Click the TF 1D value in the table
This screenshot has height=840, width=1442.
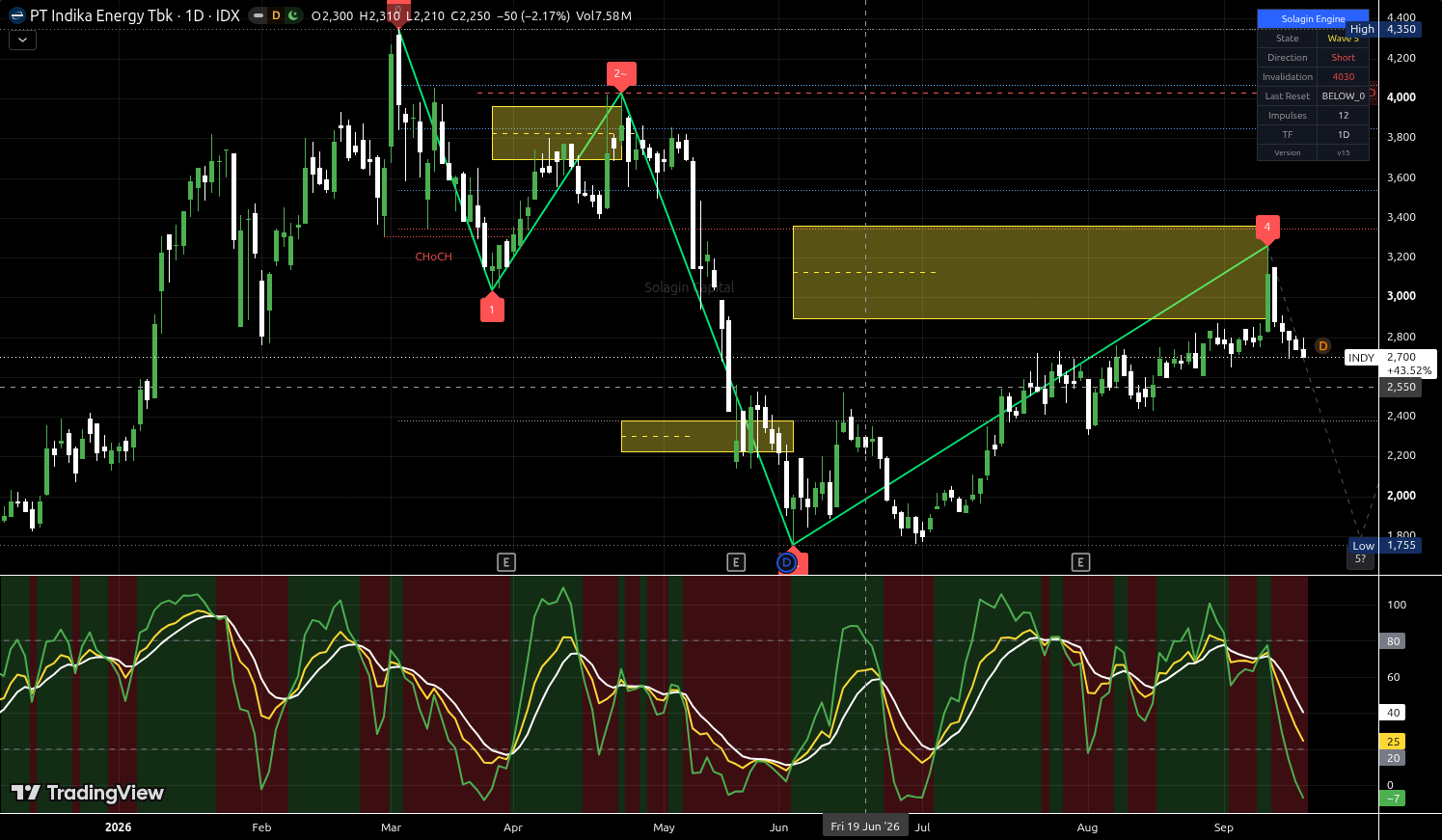1344,135
